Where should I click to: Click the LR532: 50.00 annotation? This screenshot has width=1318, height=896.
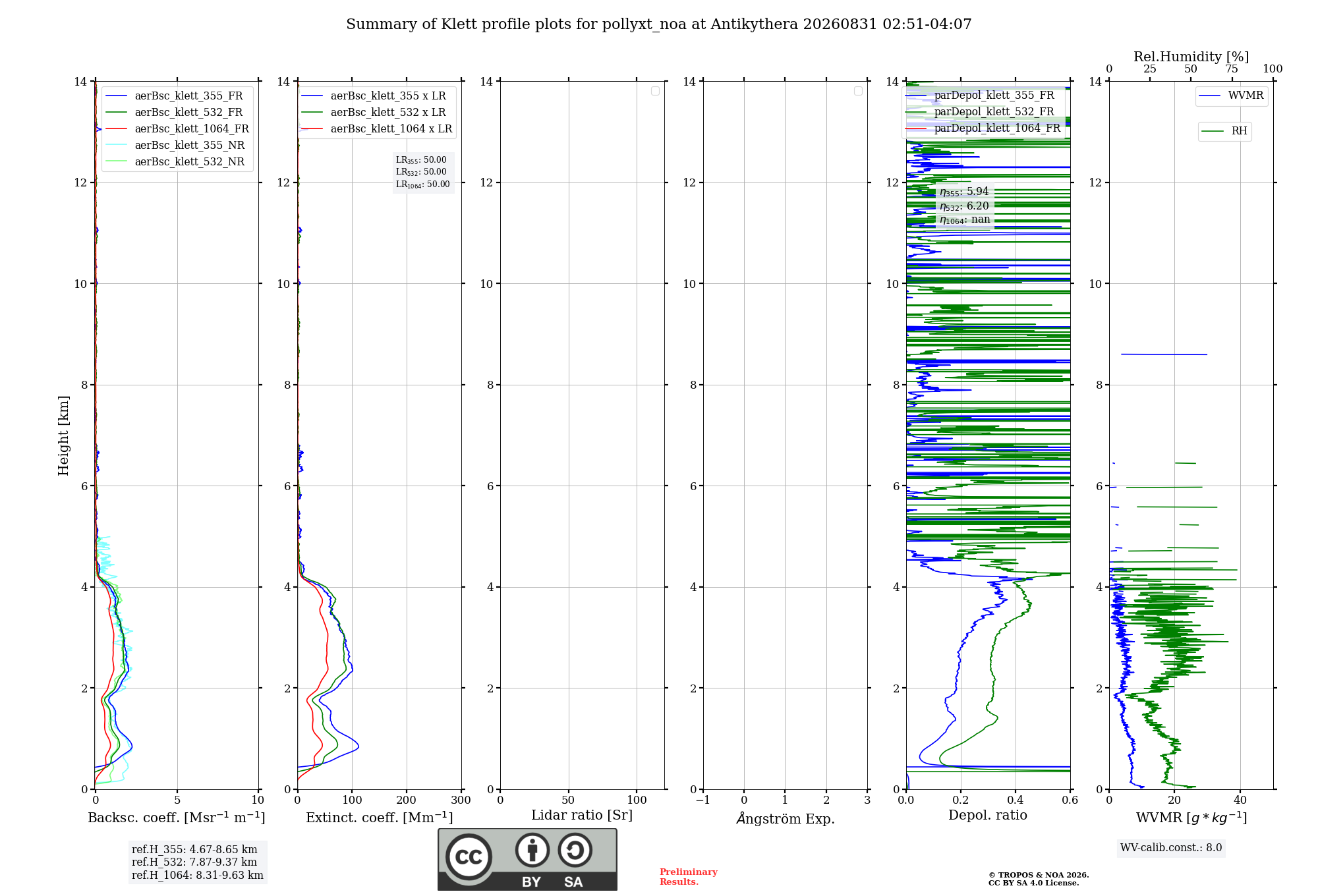(421, 172)
